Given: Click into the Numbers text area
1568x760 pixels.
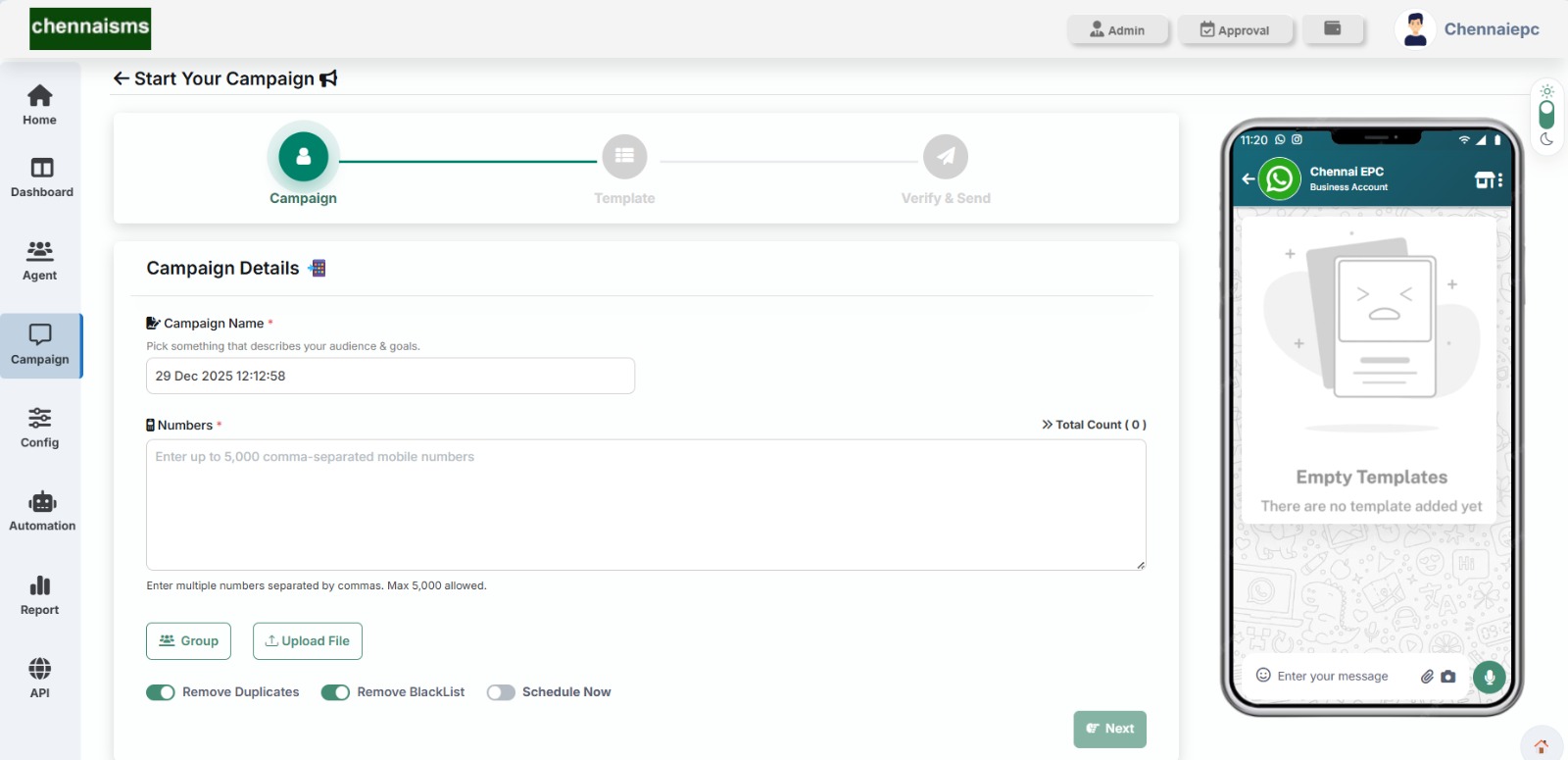Looking at the screenshot, I should point(646,505).
